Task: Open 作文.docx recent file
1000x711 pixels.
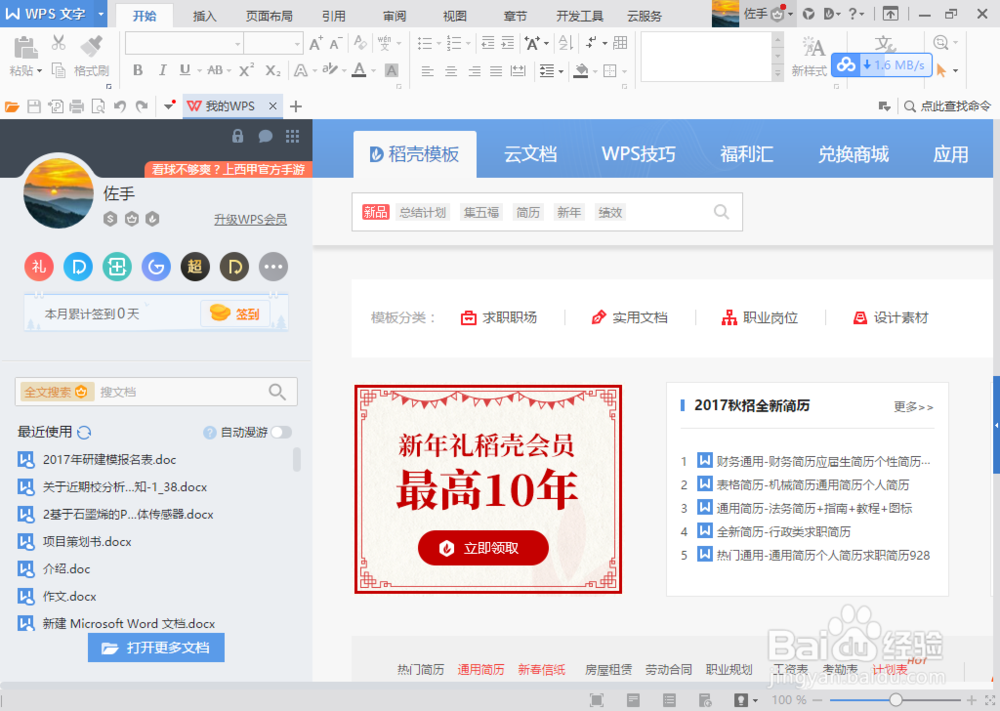Action: [57, 596]
